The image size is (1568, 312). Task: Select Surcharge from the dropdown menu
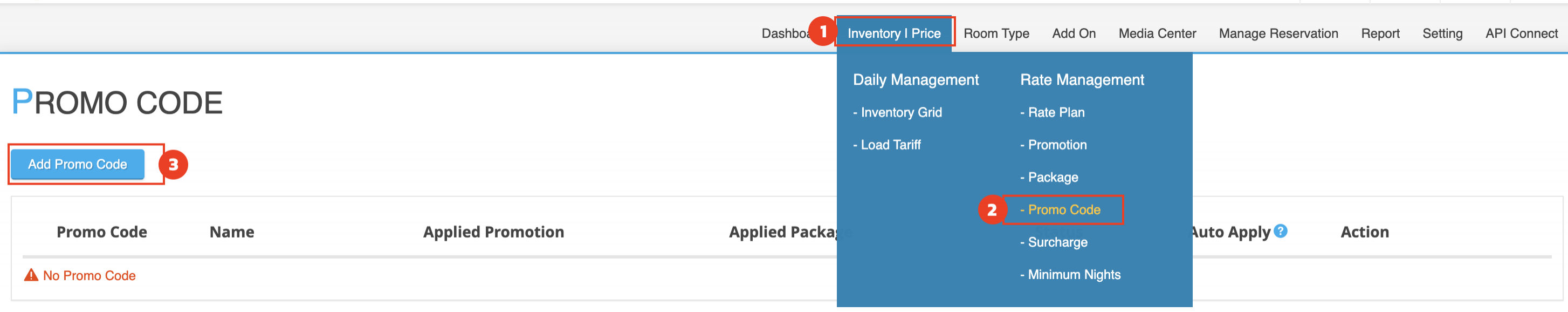tap(1057, 242)
